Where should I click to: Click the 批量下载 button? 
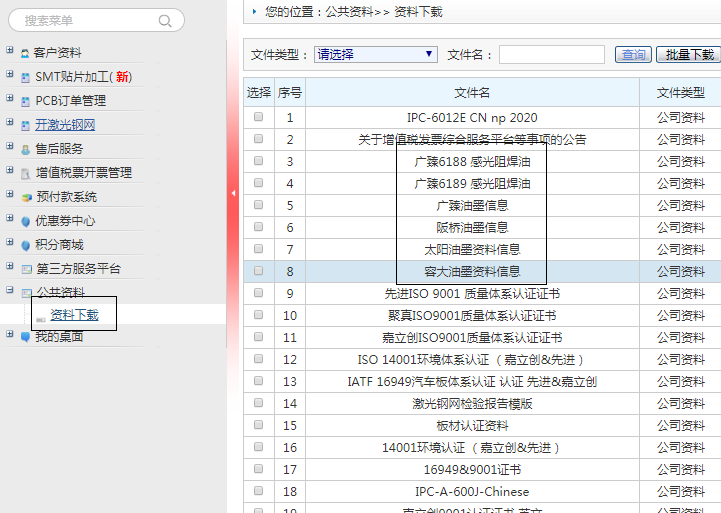[x=690, y=55]
